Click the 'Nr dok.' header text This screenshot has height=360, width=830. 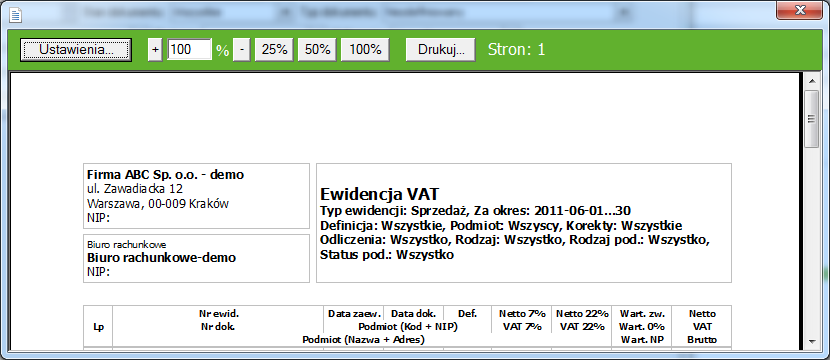(x=218, y=327)
